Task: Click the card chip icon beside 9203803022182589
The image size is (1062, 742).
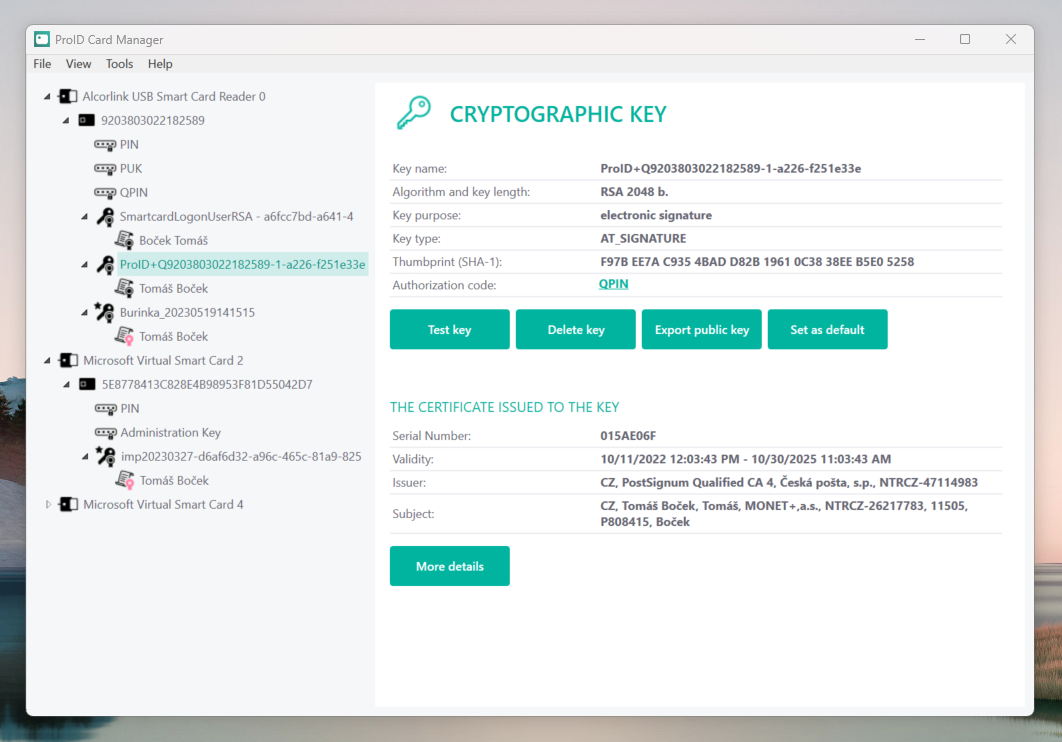Action: 86,121
